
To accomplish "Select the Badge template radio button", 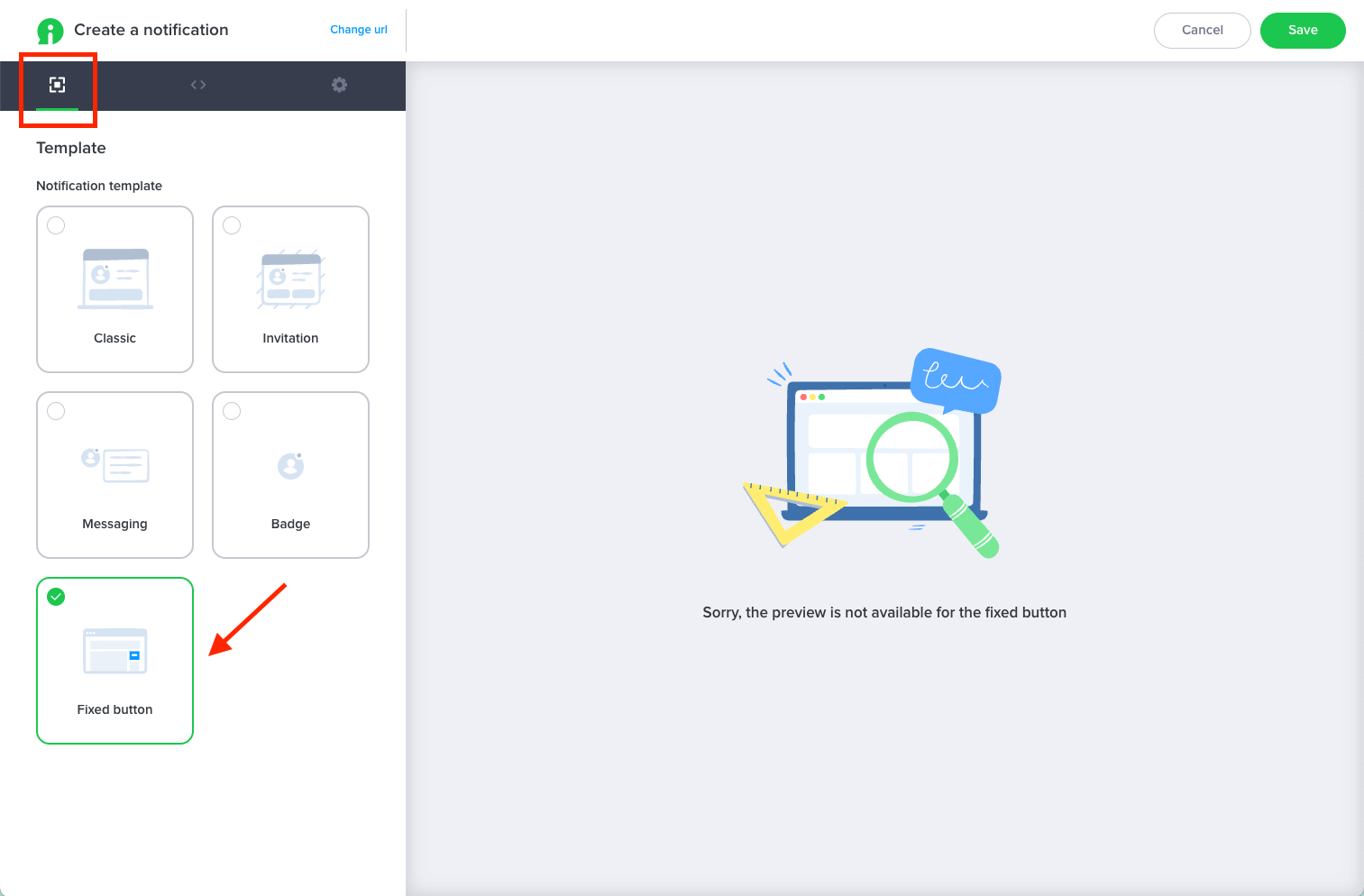I will (232, 411).
